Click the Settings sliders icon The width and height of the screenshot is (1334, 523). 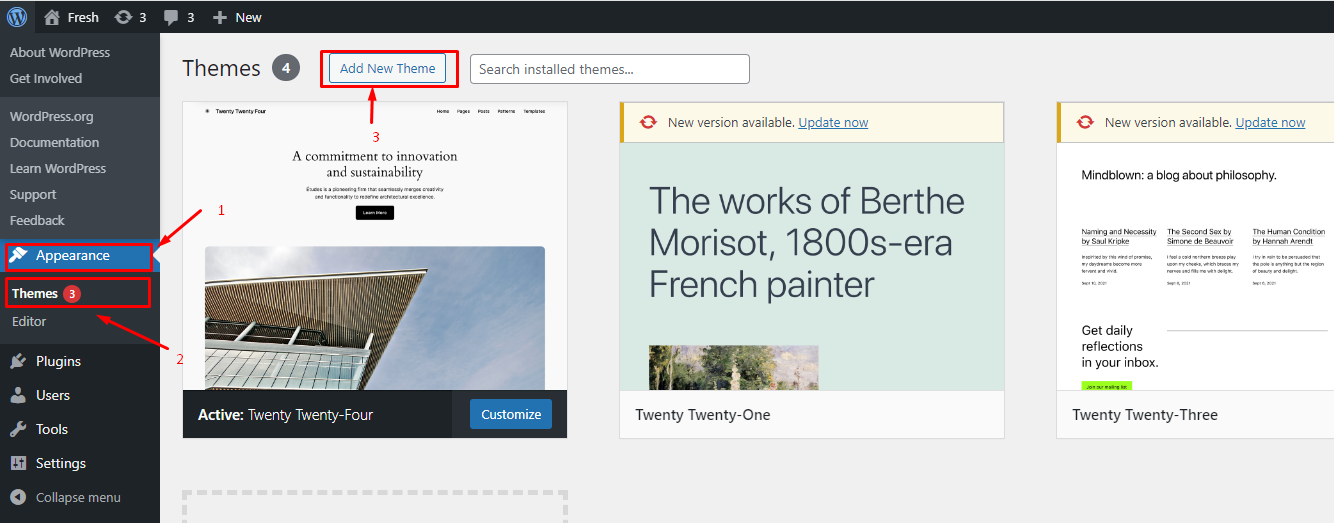click(x=18, y=463)
